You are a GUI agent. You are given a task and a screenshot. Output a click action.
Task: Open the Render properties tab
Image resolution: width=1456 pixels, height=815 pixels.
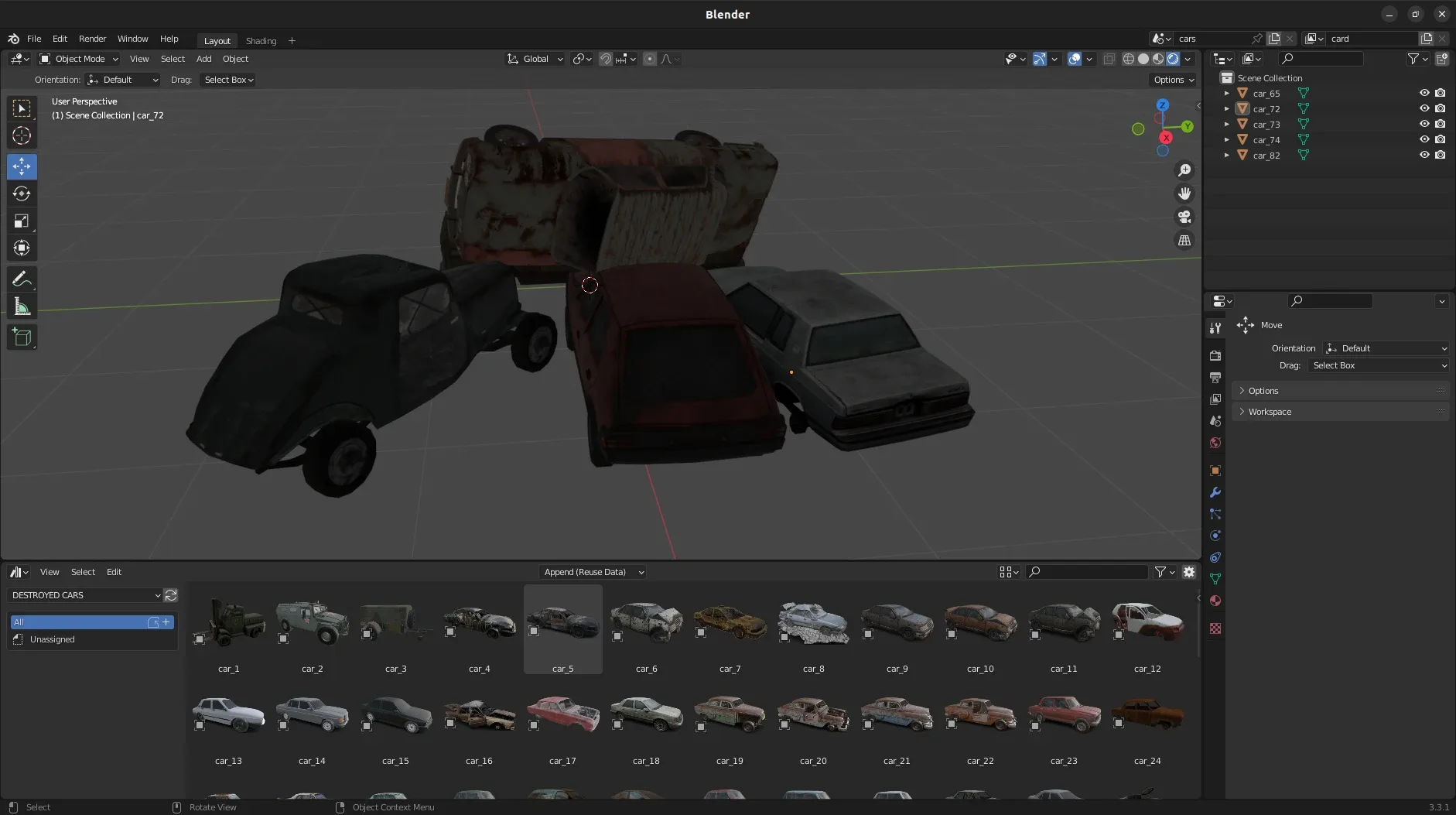coord(1215,355)
